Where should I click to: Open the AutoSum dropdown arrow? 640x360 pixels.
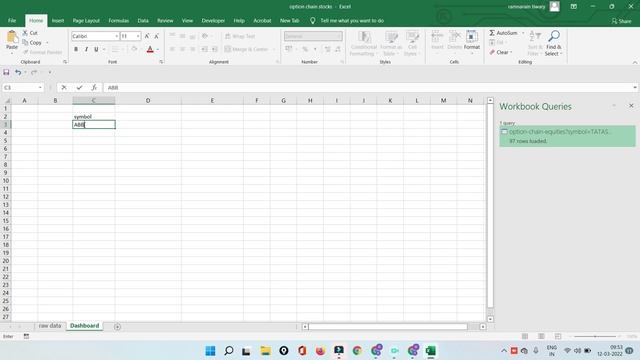(x=523, y=33)
